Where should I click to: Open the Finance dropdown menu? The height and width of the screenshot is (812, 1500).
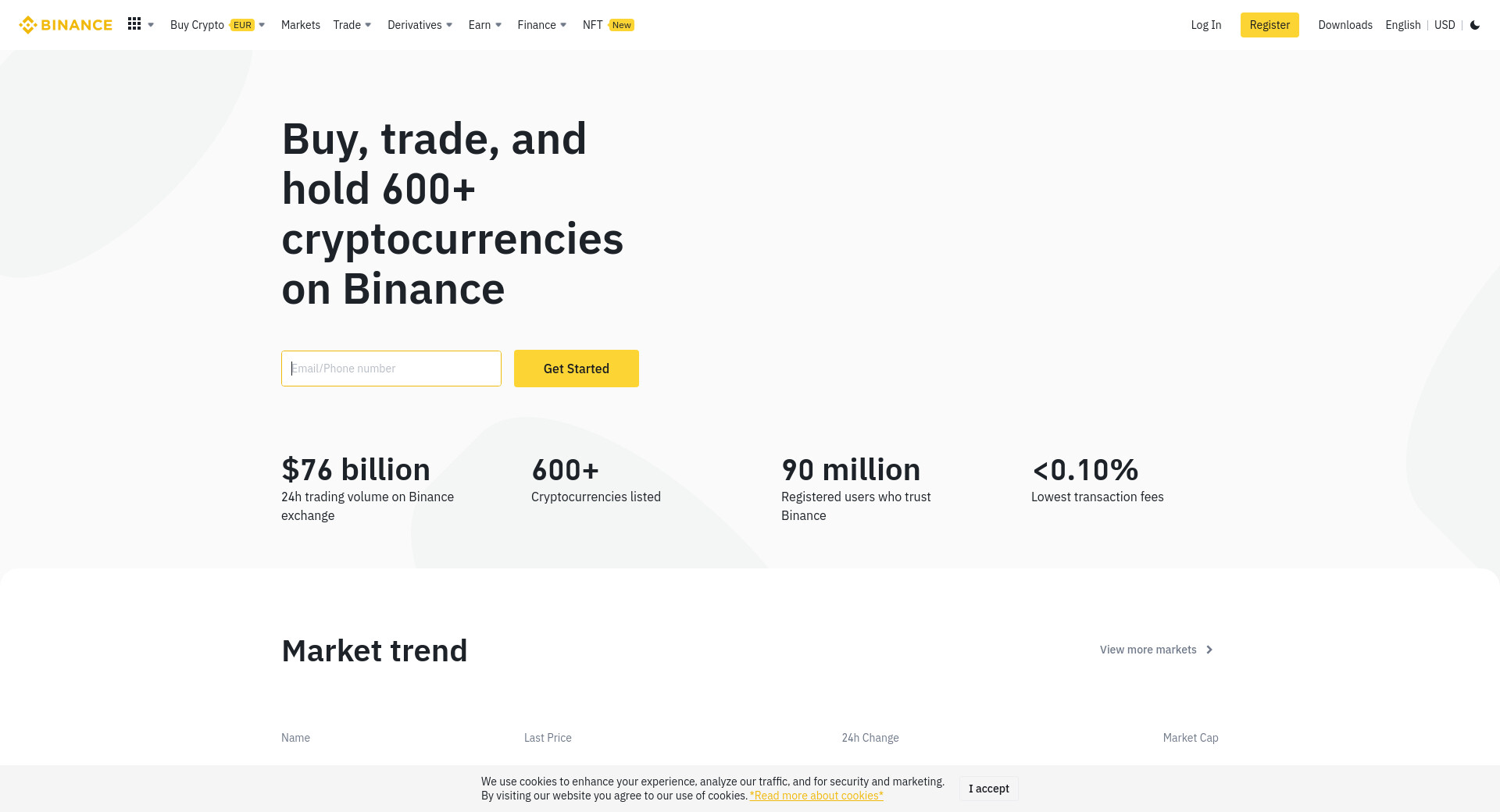[x=542, y=25]
